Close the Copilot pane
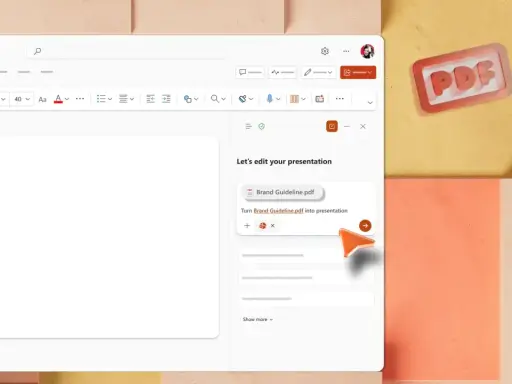Image resolution: width=512 pixels, height=384 pixels. point(363,126)
